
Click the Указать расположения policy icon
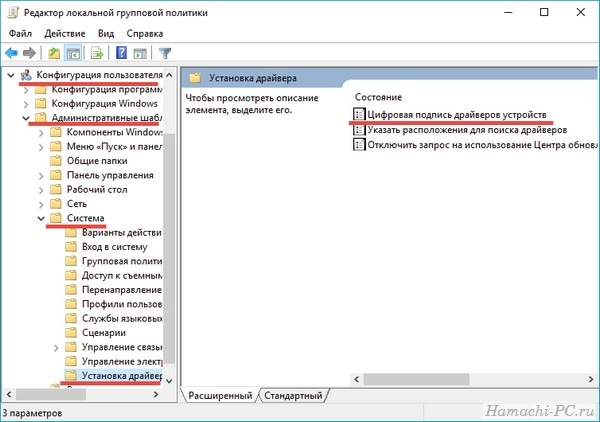(359, 130)
